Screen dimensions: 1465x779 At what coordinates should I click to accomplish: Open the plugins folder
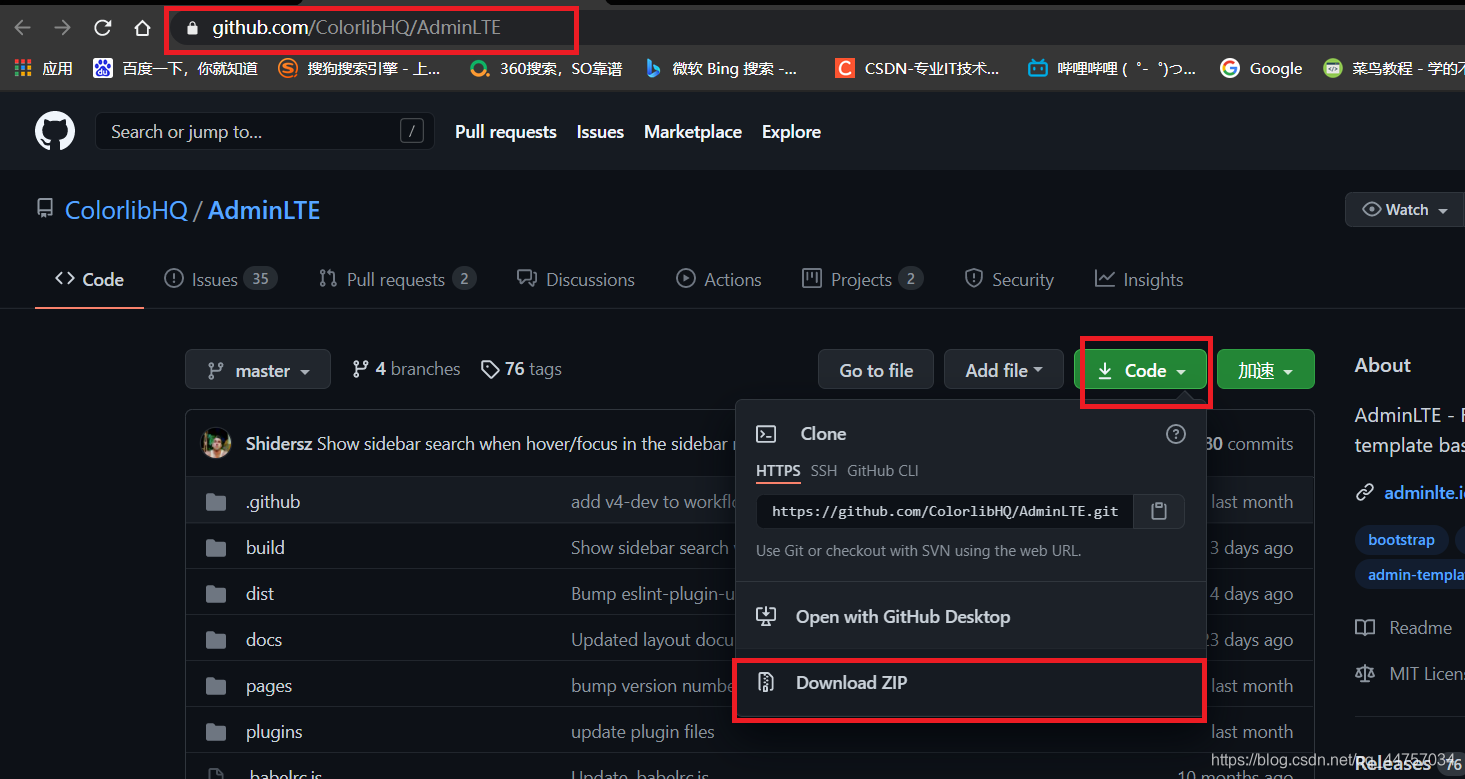point(274,732)
